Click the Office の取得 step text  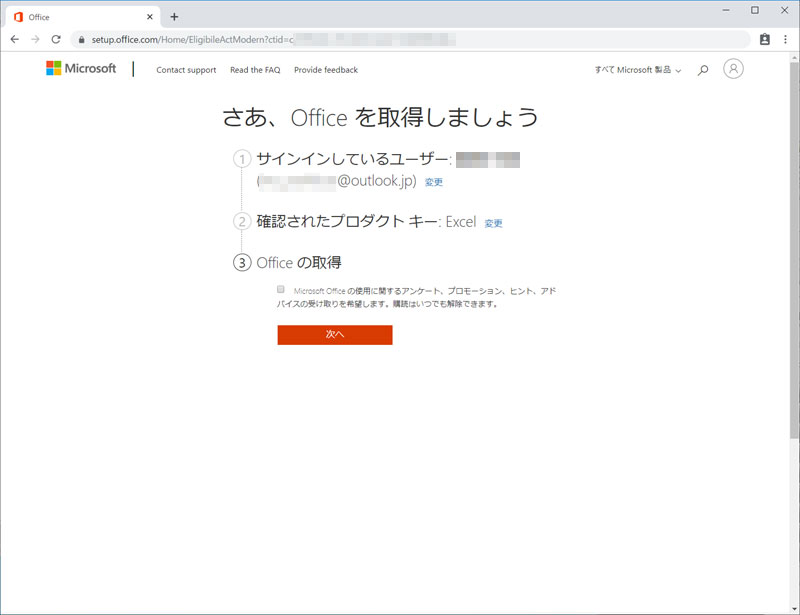pyautogui.click(x=299, y=263)
